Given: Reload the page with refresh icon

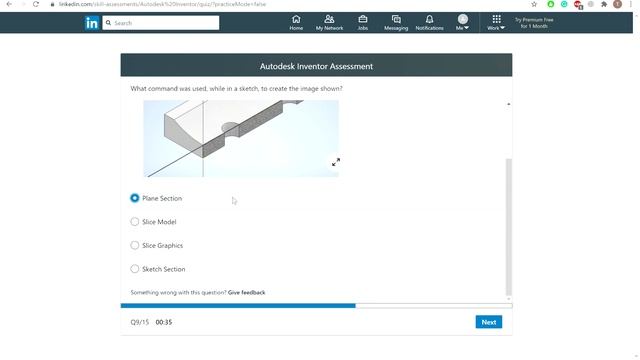Looking at the screenshot, I should tap(36, 4).
